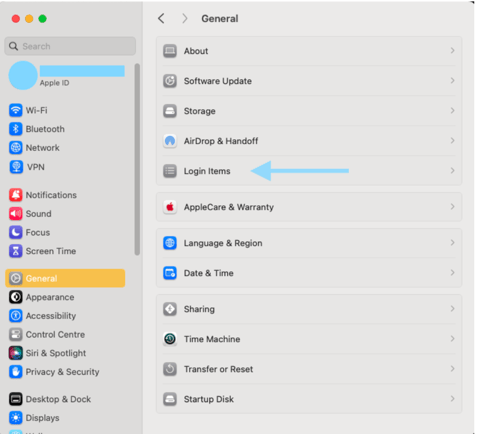Click the Privacy & Security hand icon
This screenshot has width=481, height=434.
16,372
